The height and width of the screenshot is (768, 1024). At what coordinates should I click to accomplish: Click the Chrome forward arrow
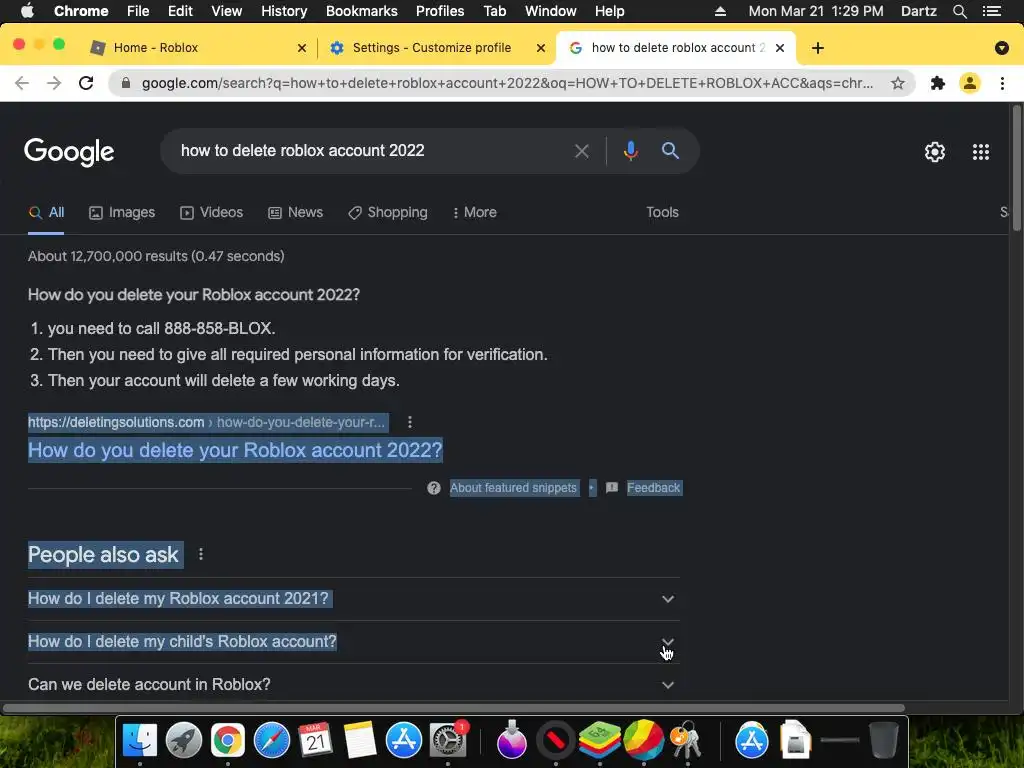pos(54,83)
